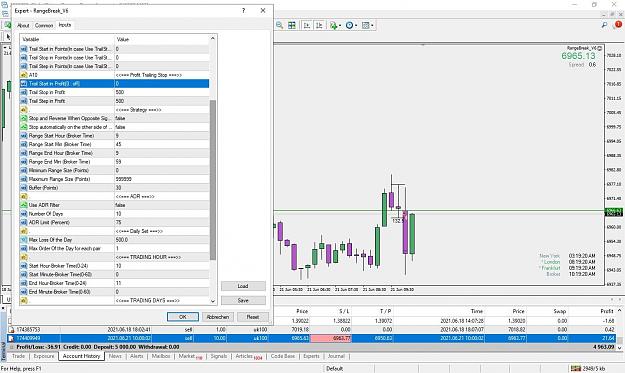Click the OK button

coord(183,317)
